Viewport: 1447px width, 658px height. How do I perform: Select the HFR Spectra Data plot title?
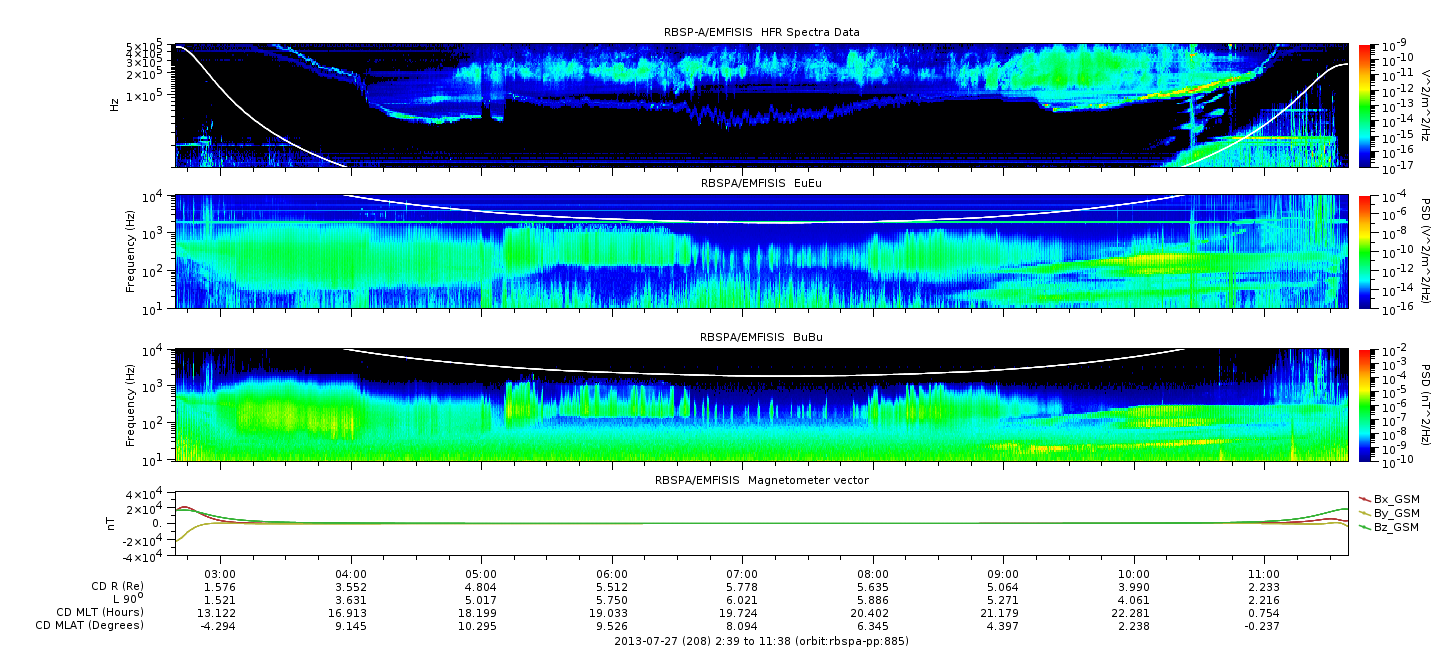click(x=761, y=33)
